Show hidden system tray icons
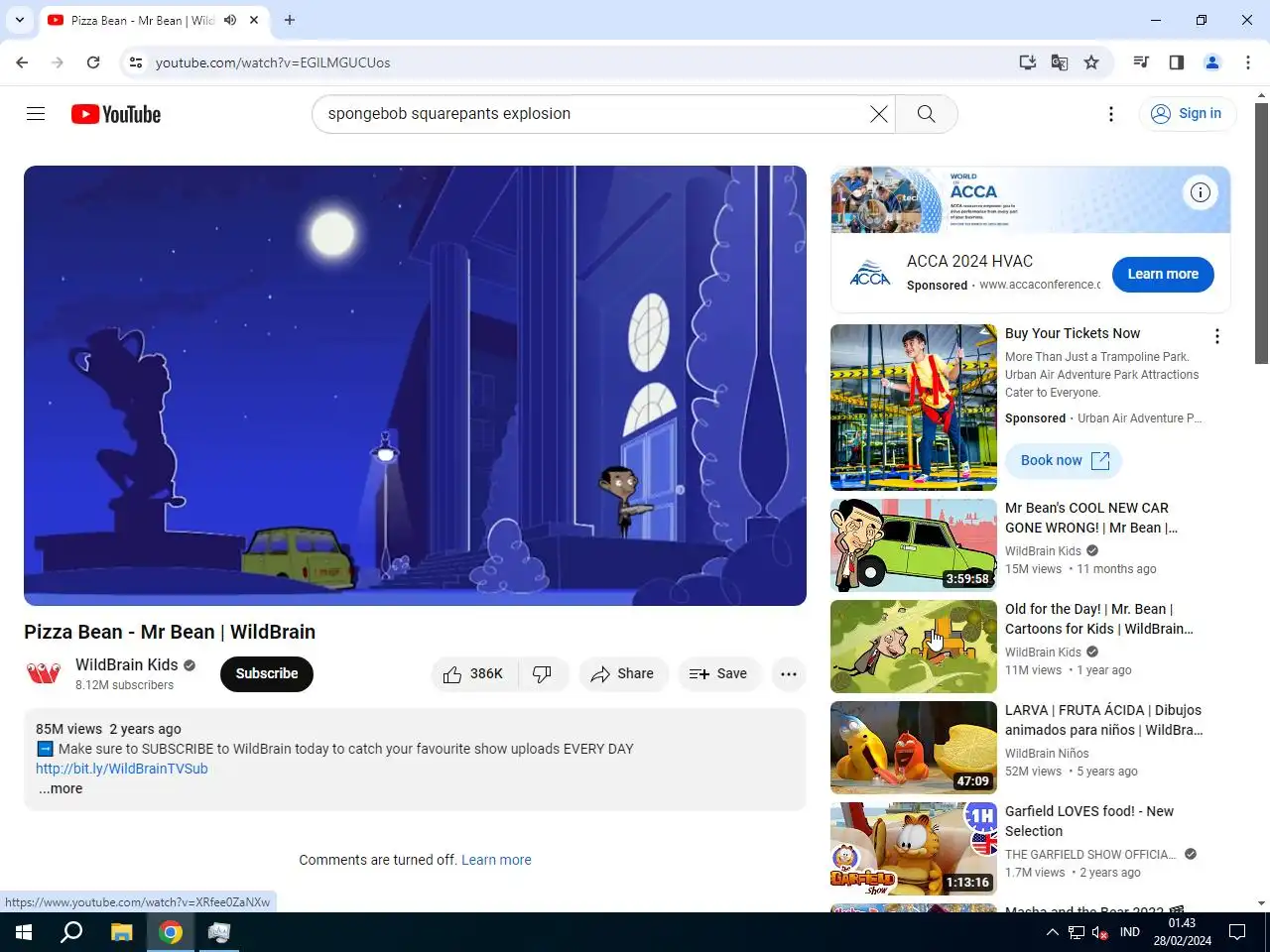This screenshot has width=1270, height=952. [1052, 932]
